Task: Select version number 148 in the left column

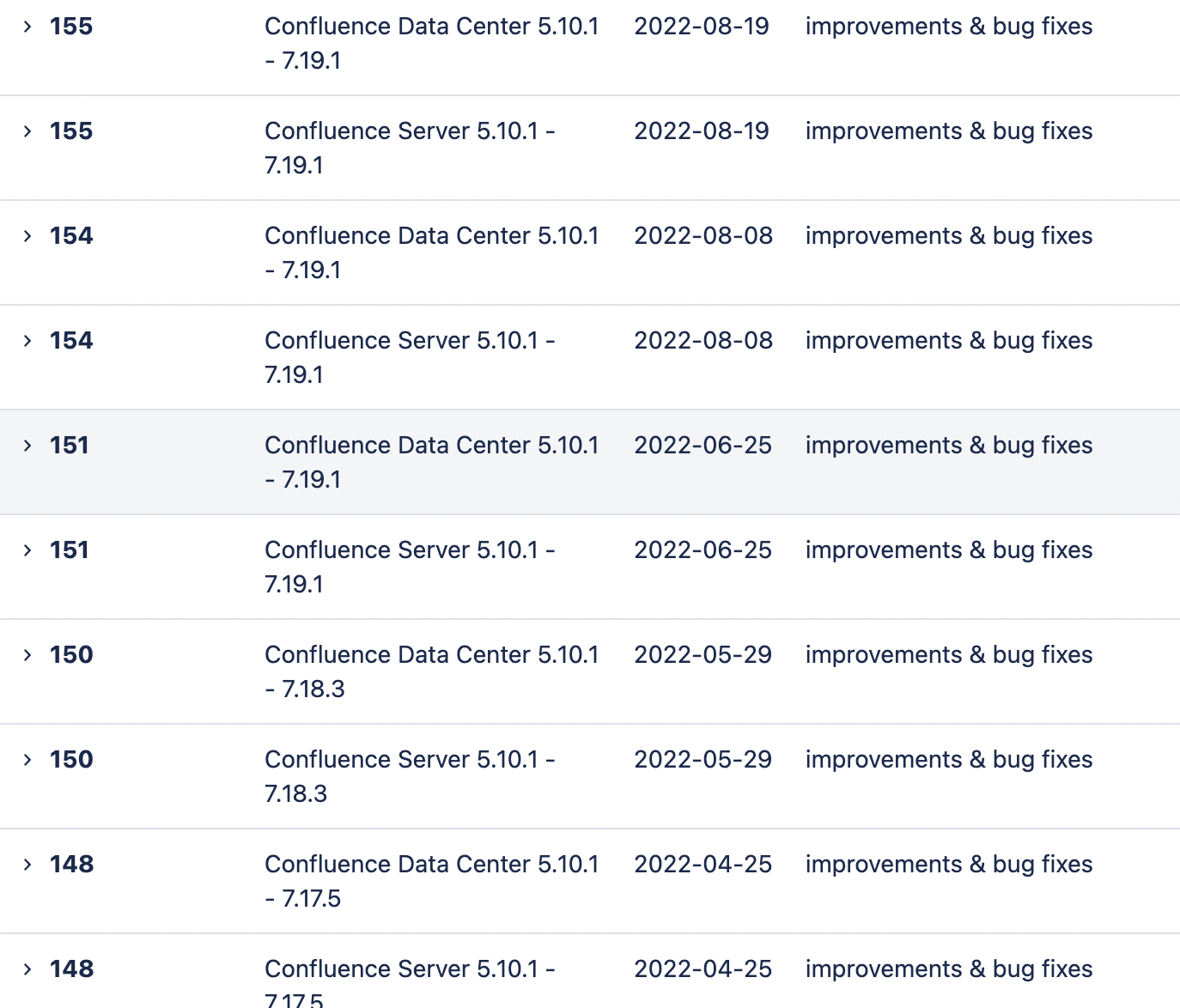Action: pyautogui.click(x=70, y=864)
